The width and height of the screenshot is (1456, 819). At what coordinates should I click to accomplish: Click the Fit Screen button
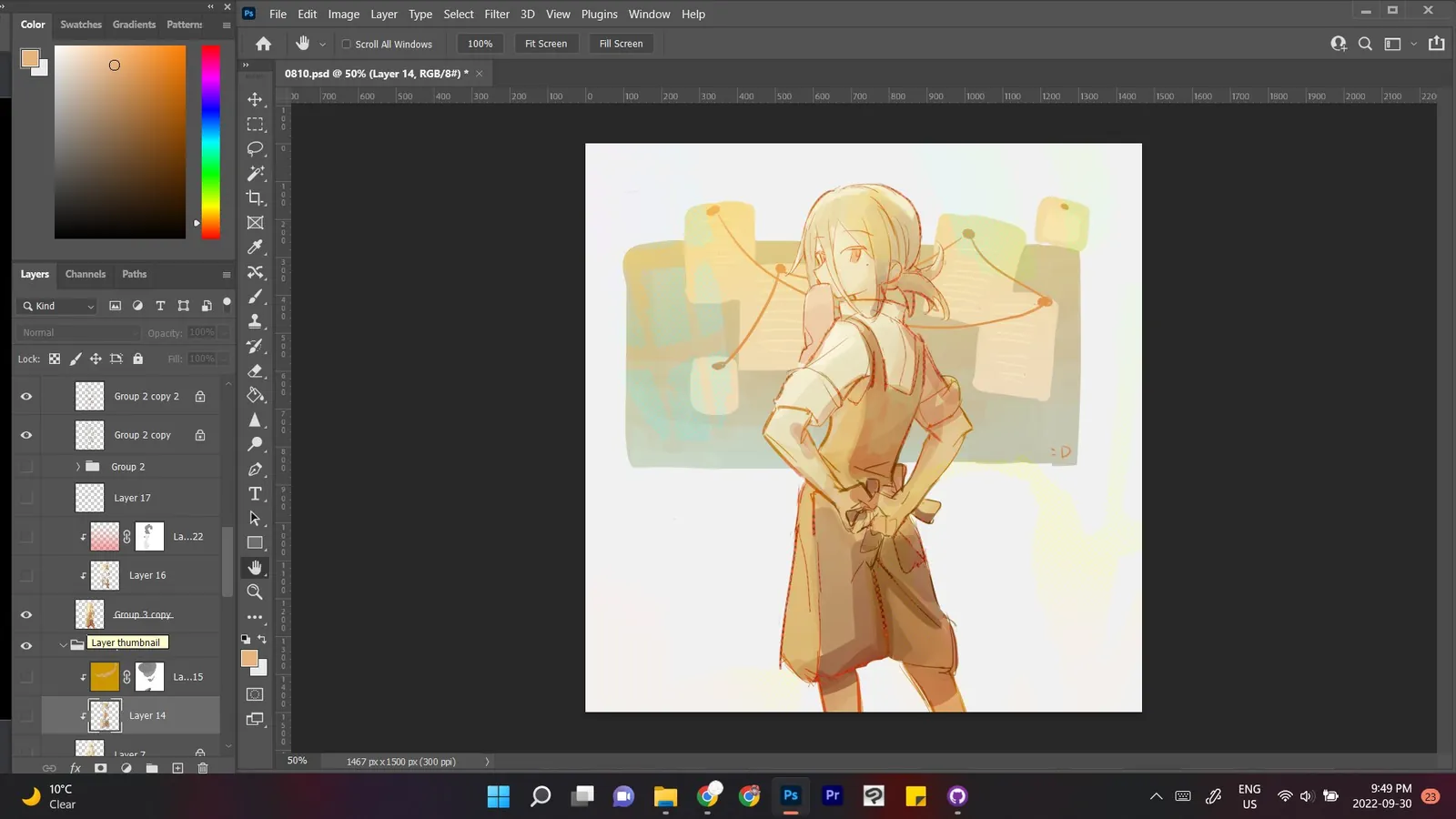click(546, 44)
